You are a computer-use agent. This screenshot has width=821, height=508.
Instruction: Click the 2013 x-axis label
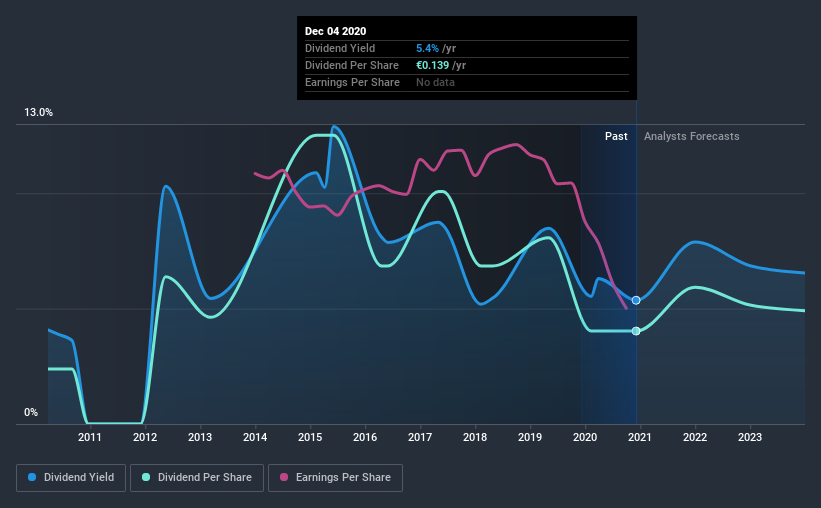[200, 437]
